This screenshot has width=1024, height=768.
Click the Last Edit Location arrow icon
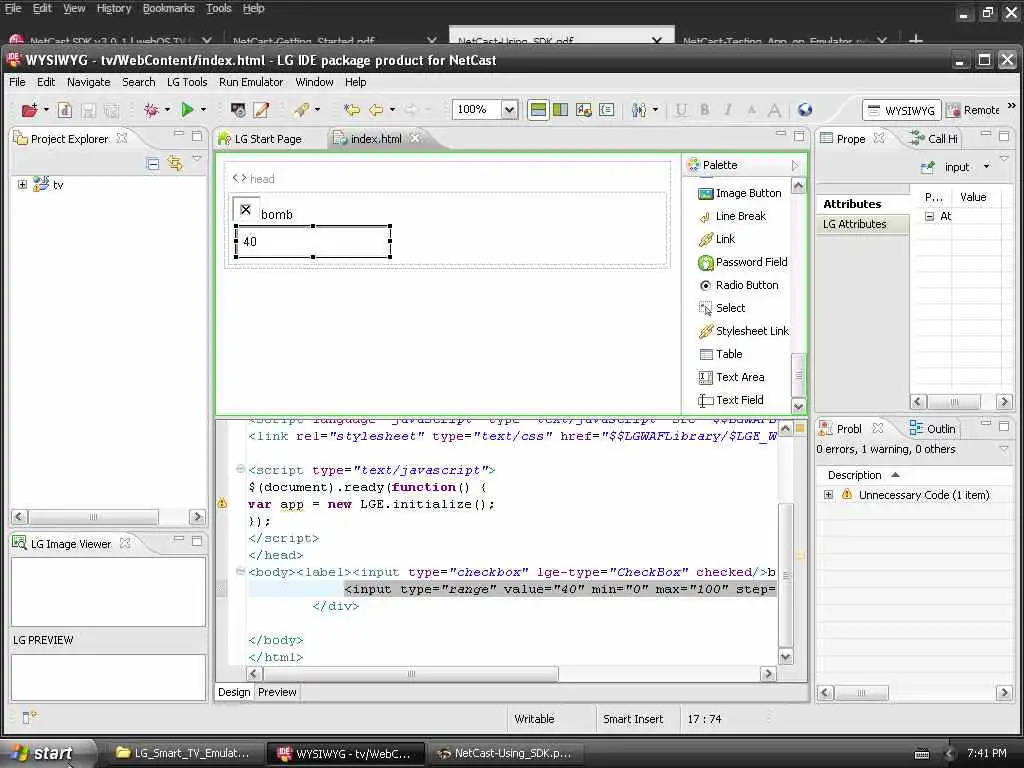[x=352, y=110]
